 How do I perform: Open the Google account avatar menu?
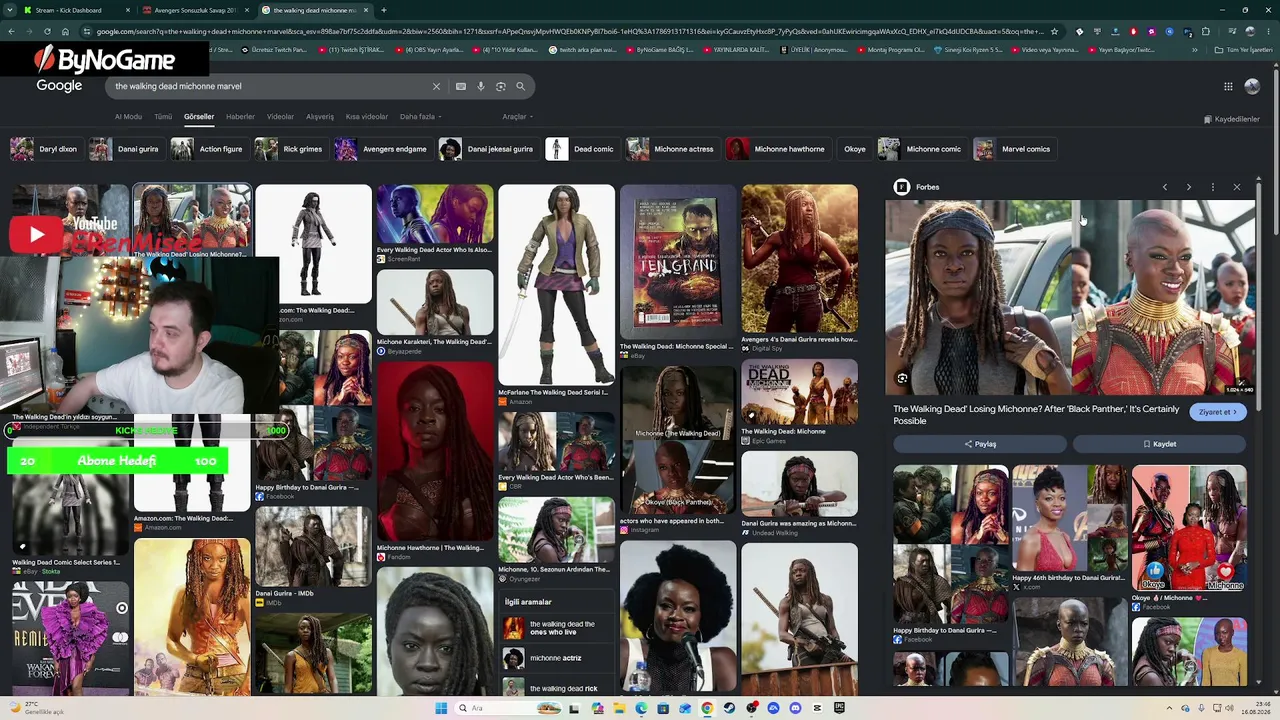[x=1252, y=86]
